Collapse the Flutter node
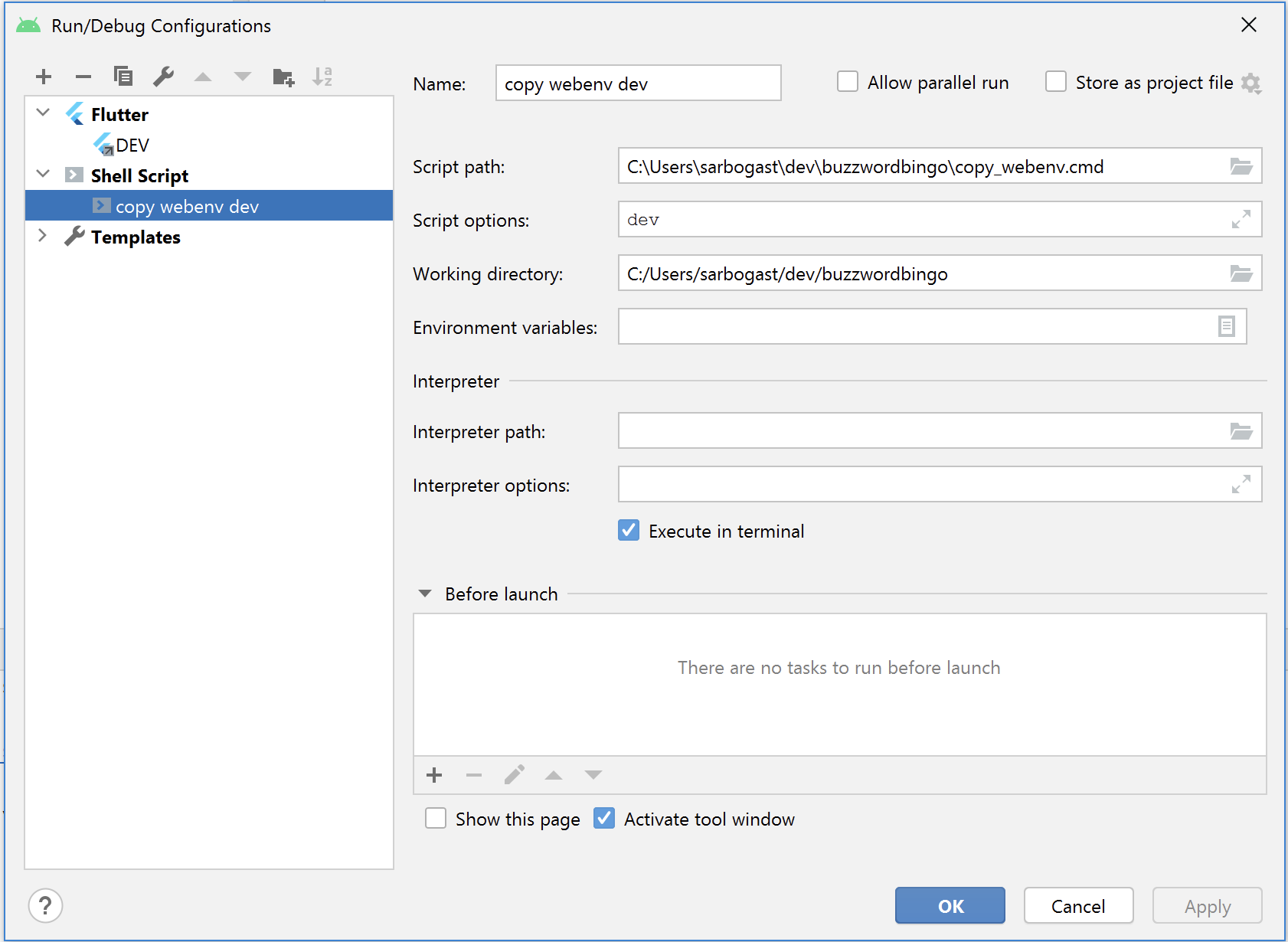Image resolution: width=1288 pixels, height=942 pixels. [43, 113]
